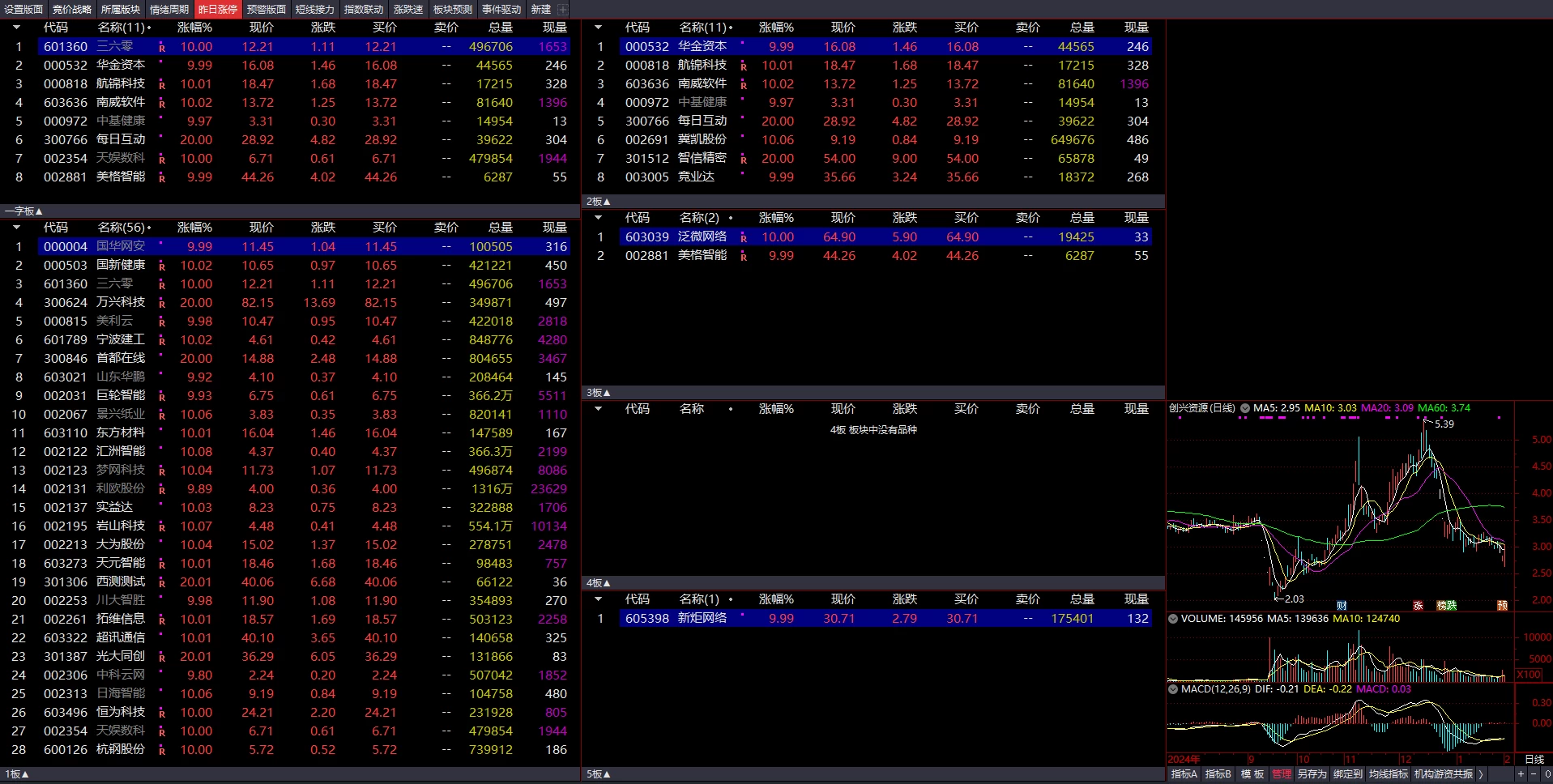Screen dimensions: 1553x784
Task: Sort by 涨幅% in the 名称(56) panel
Action: pos(194,228)
